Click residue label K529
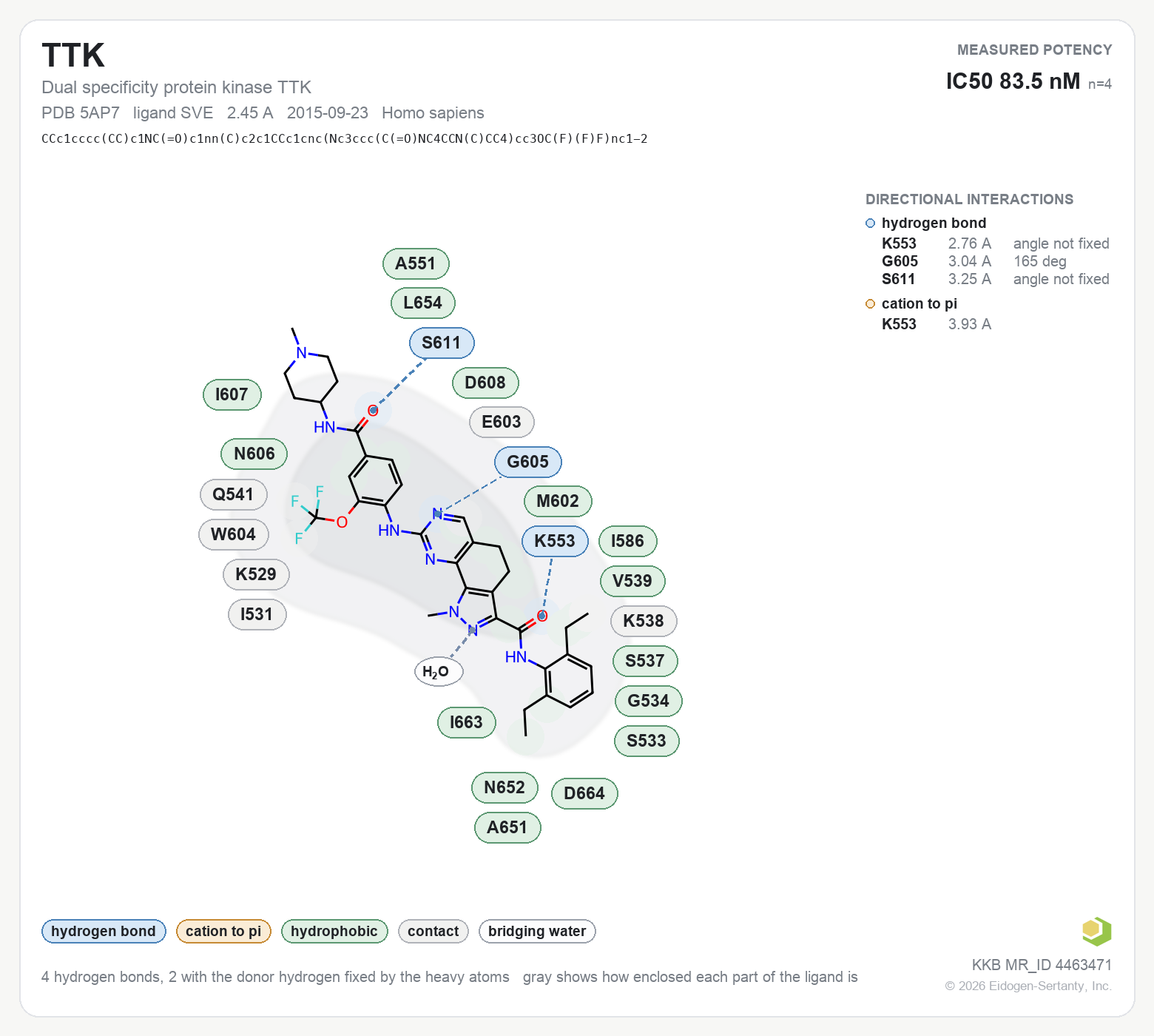This screenshot has width=1154, height=1036. (256, 574)
